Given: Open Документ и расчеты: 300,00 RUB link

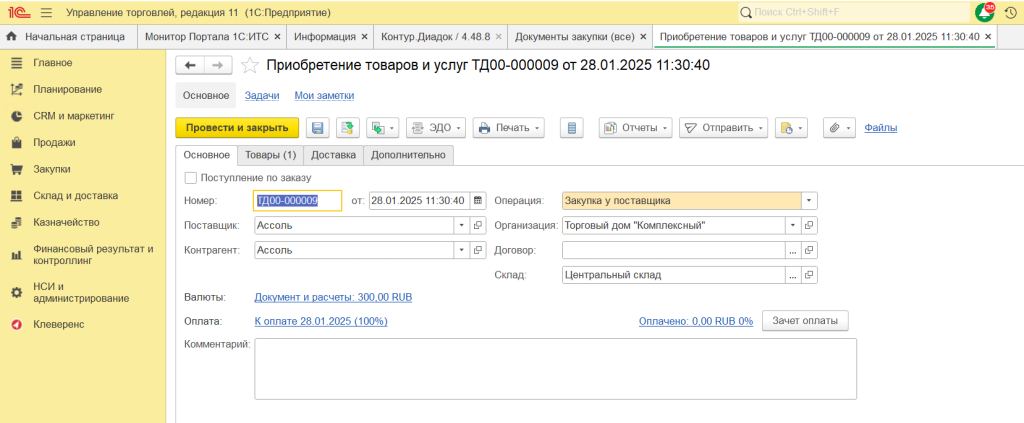Looking at the screenshot, I should [333, 297].
